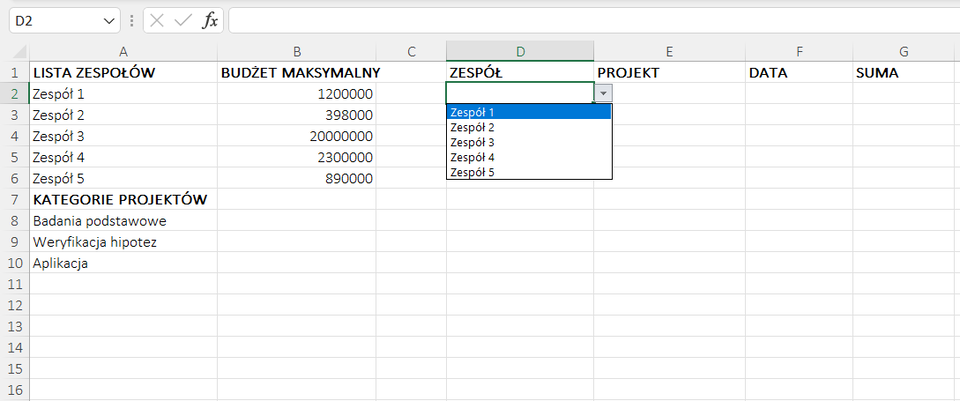Screen dimensions: 960x401
Task: Choose Zespół 5 in the dropdown list
Action: 528,172
